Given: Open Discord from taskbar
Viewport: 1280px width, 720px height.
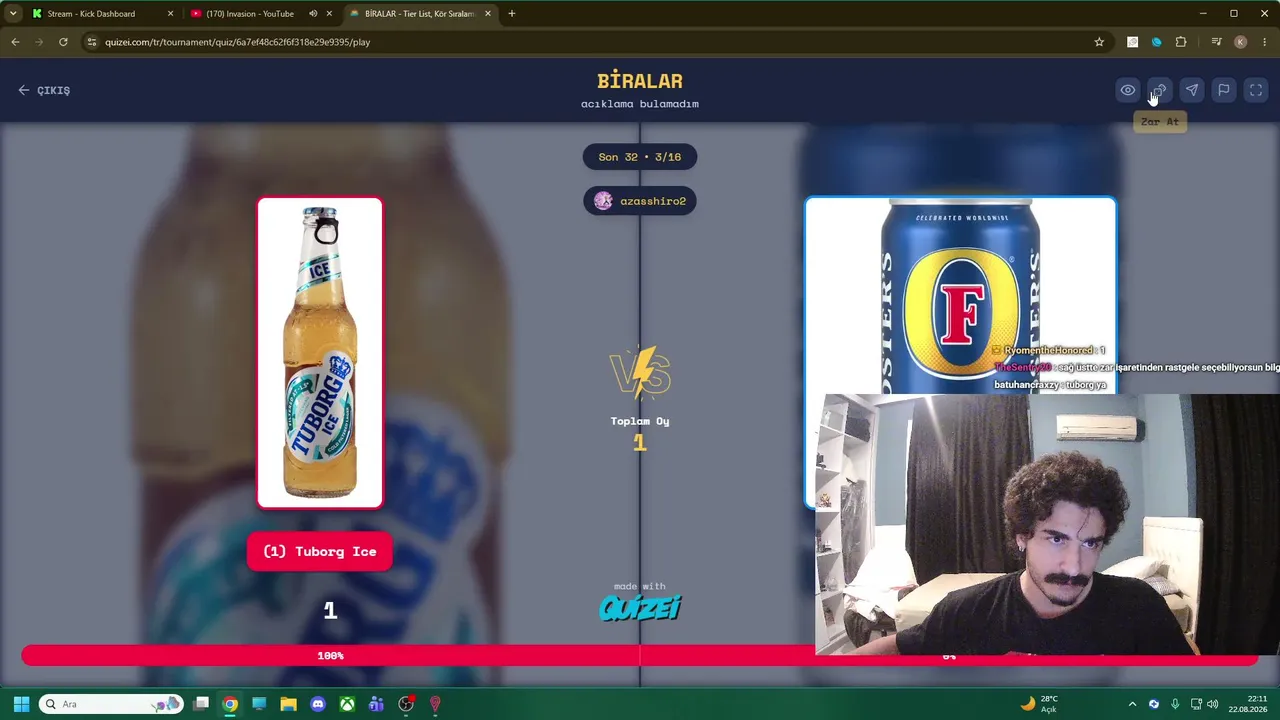Looking at the screenshot, I should pyautogui.click(x=318, y=704).
